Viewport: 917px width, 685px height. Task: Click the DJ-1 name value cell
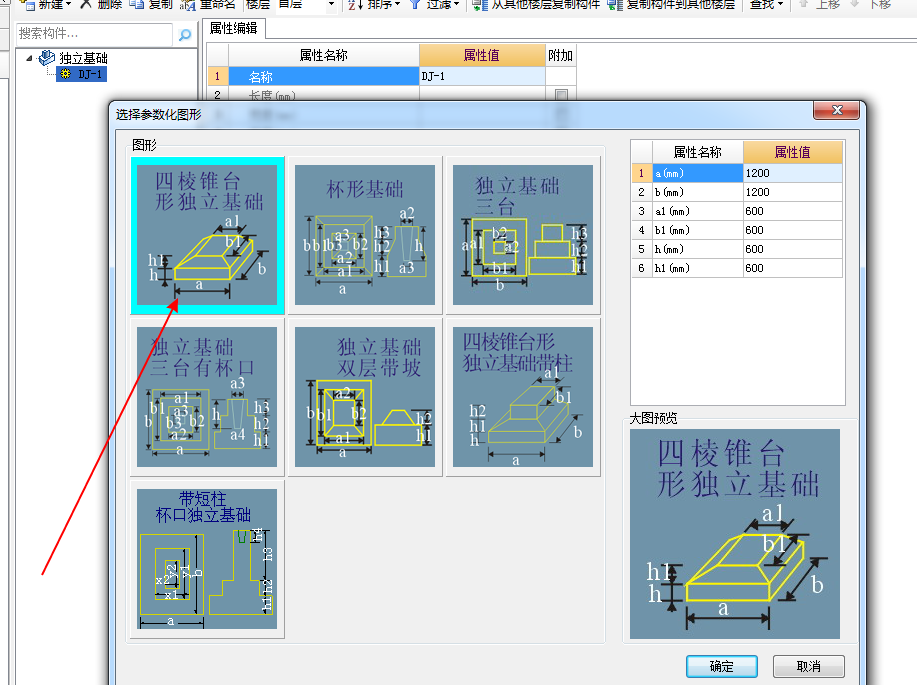point(482,77)
